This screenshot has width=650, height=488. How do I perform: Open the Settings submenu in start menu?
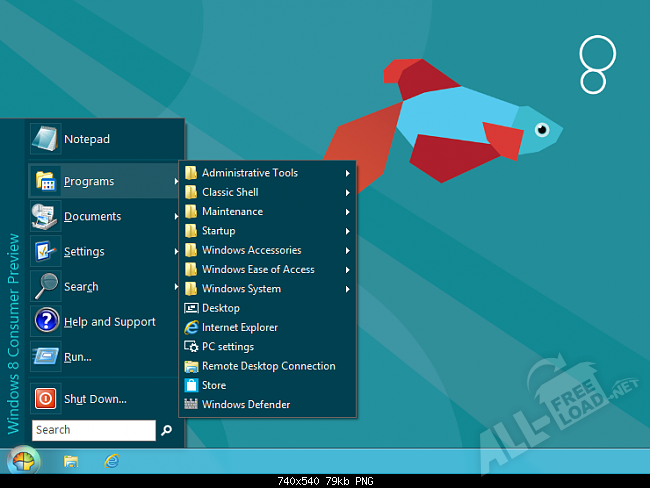(x=84, y=252)
